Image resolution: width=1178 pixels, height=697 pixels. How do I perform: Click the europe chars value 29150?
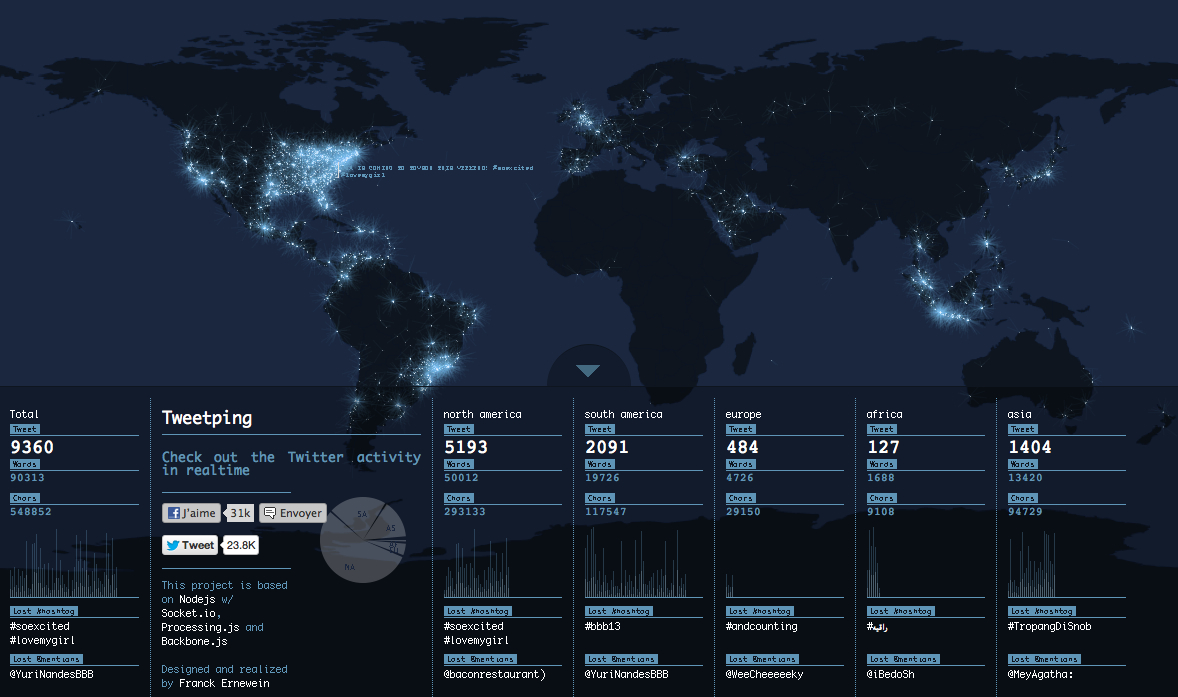tap(743, 511)
